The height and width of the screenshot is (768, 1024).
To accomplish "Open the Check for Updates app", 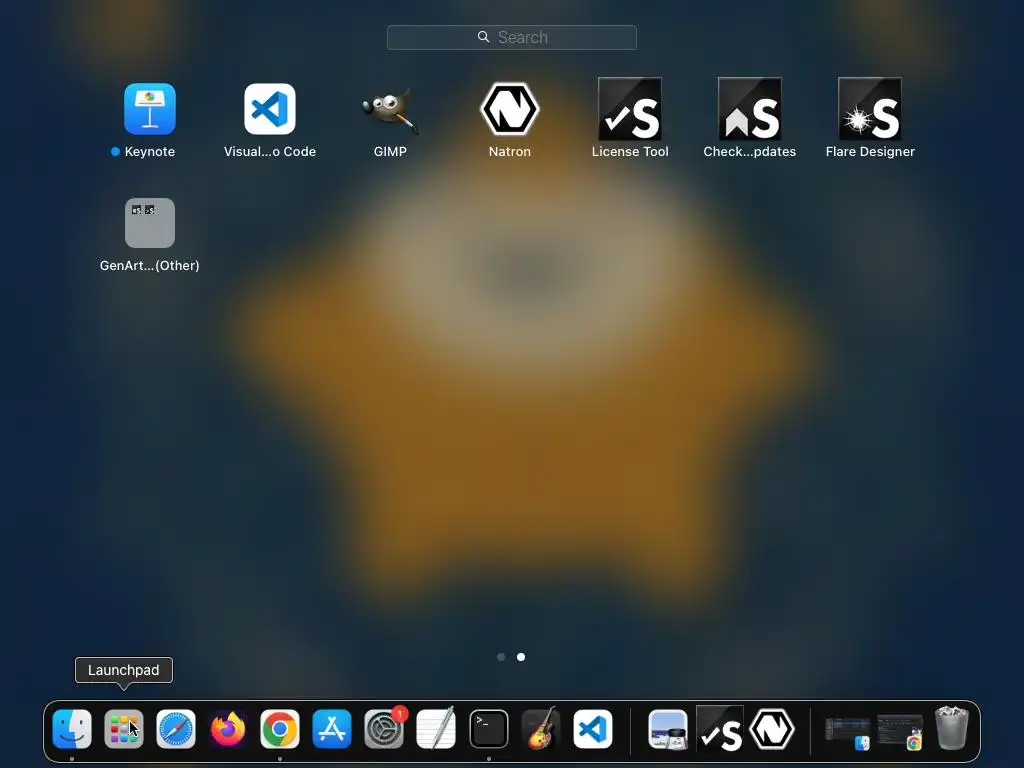I will click(750, 109).
